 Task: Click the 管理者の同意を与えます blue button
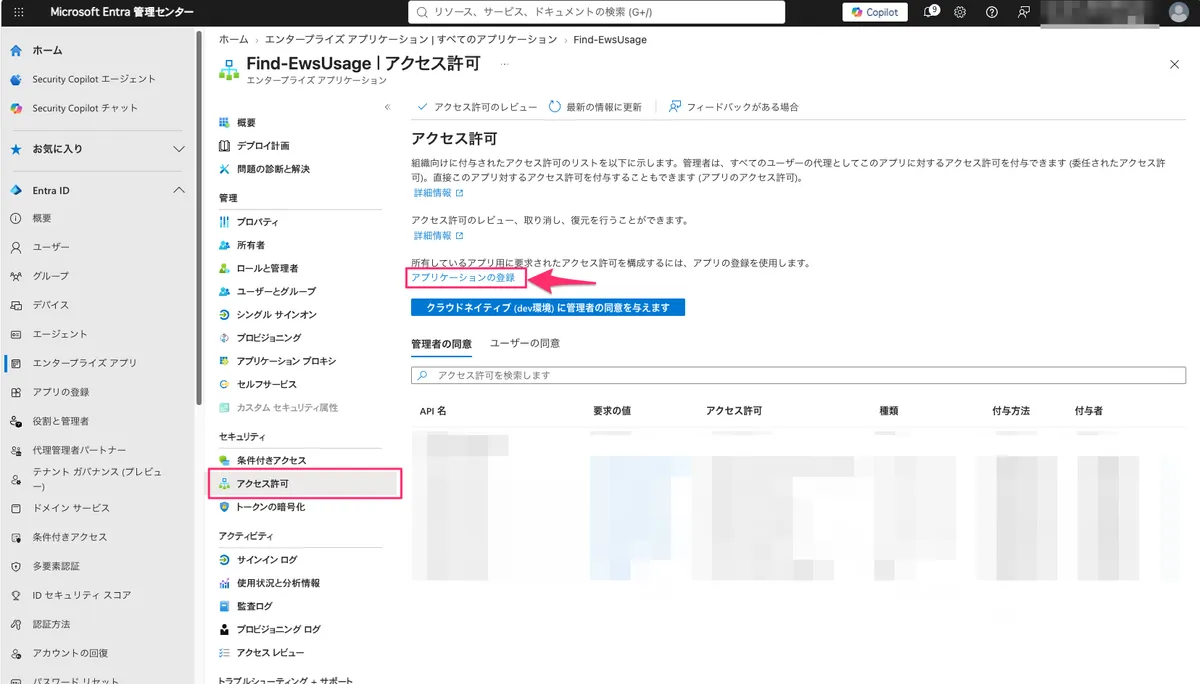pyautogui.click(x=548, y=307)
